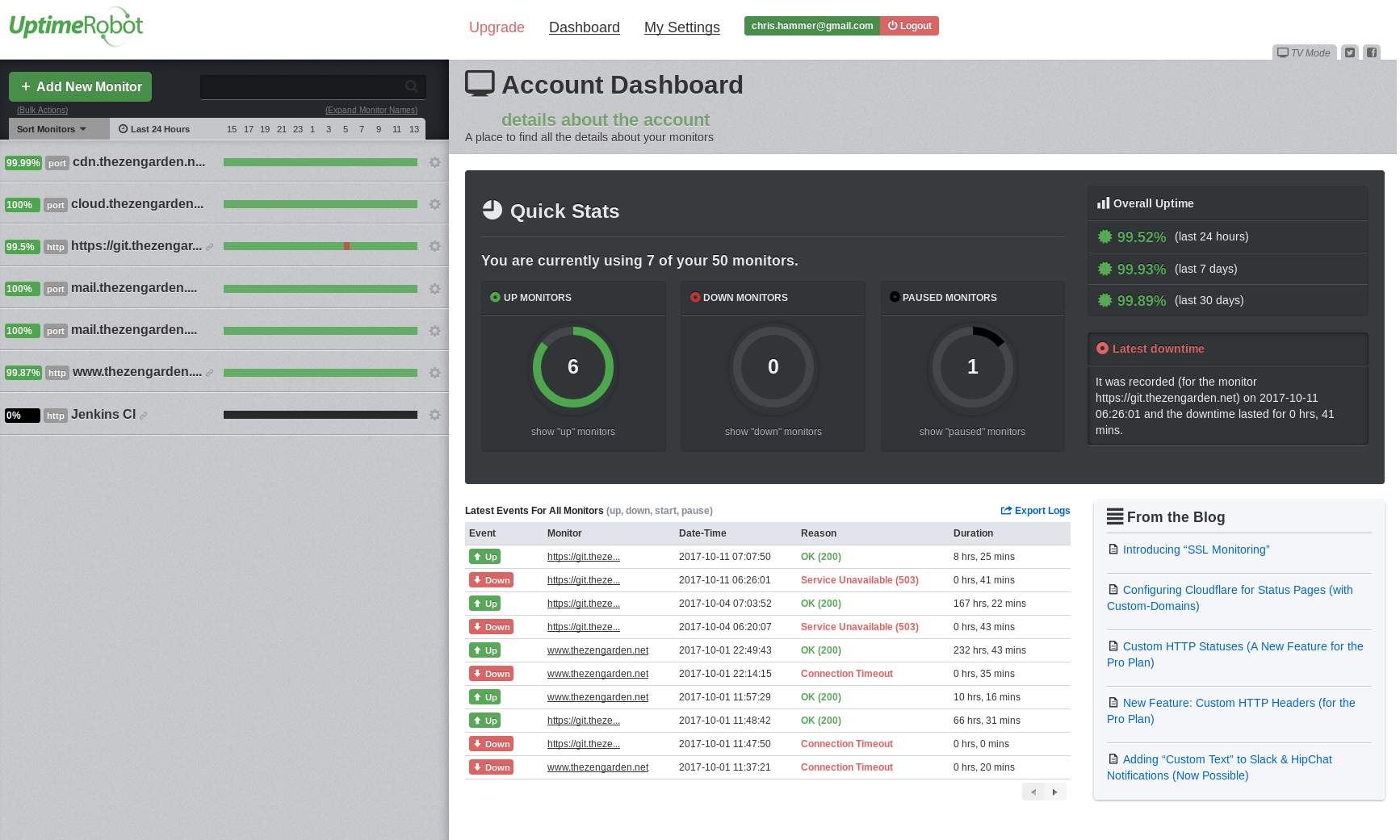Viewport: 1400px width, 840px height.
Task: Click uptime bar of cdn.thezengarden monitor
Action: [x=321, y=162]
